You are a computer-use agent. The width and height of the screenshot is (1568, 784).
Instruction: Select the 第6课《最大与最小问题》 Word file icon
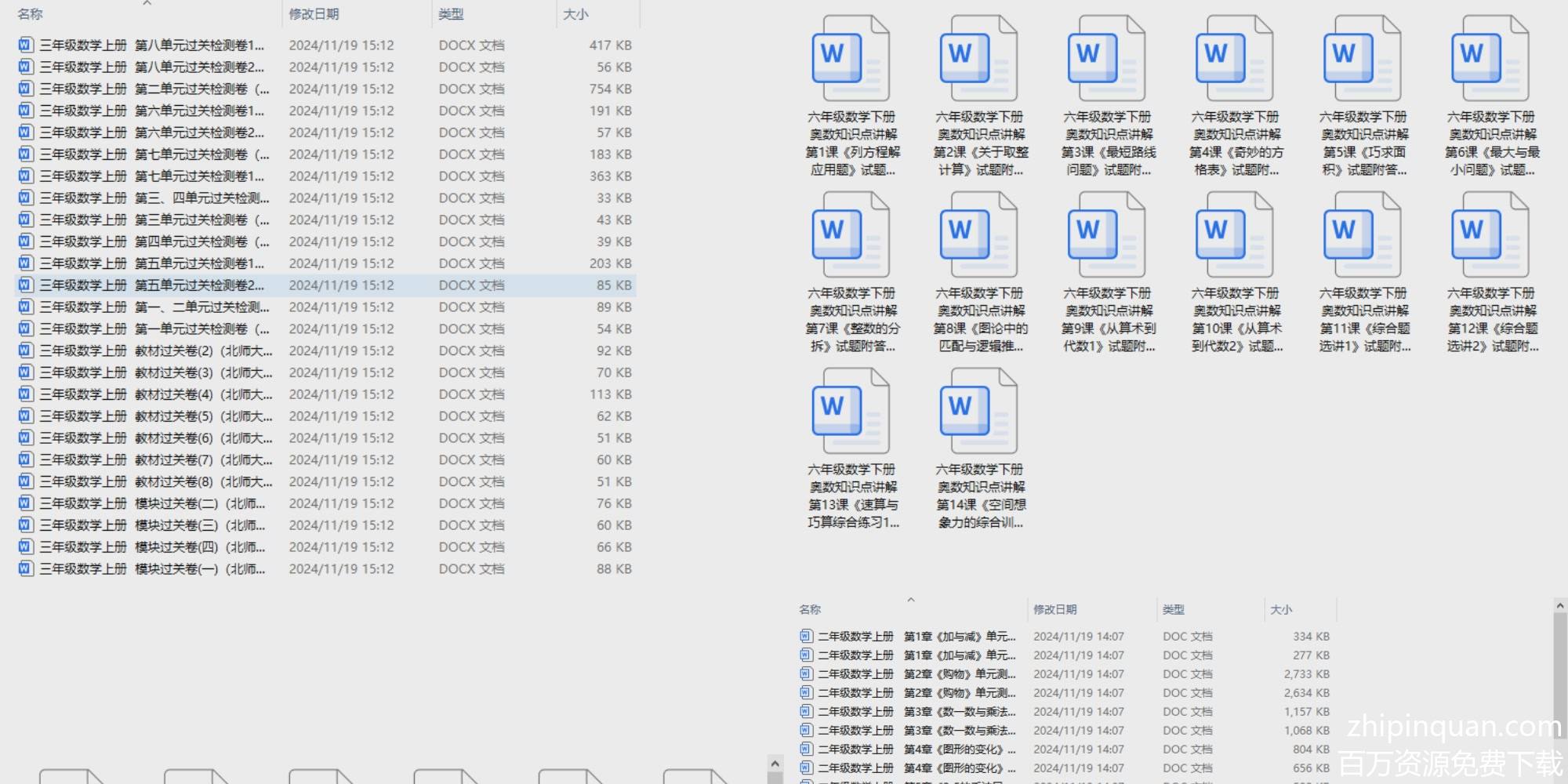1490,60
